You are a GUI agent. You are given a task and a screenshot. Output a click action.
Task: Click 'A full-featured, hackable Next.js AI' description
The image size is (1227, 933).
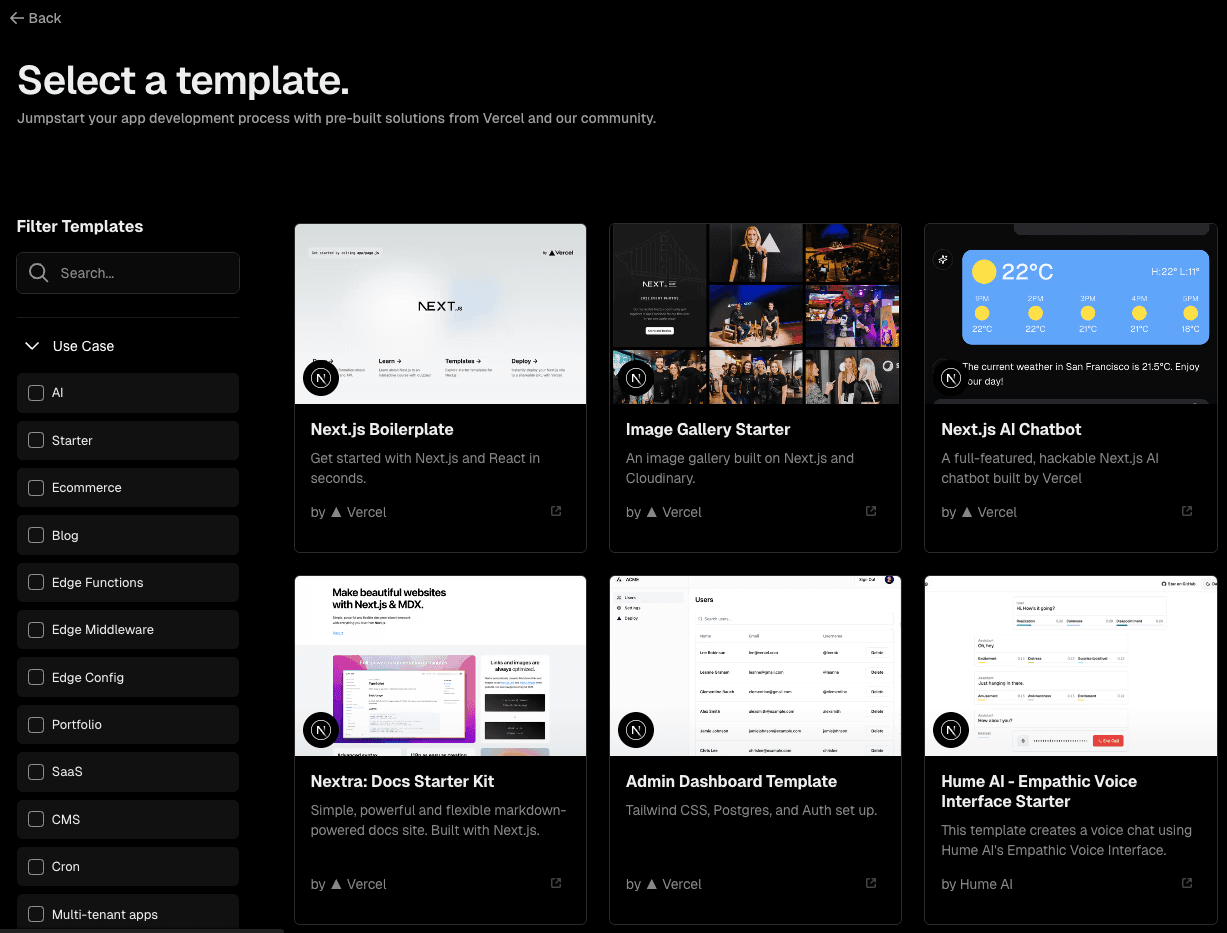[1050, 468]
